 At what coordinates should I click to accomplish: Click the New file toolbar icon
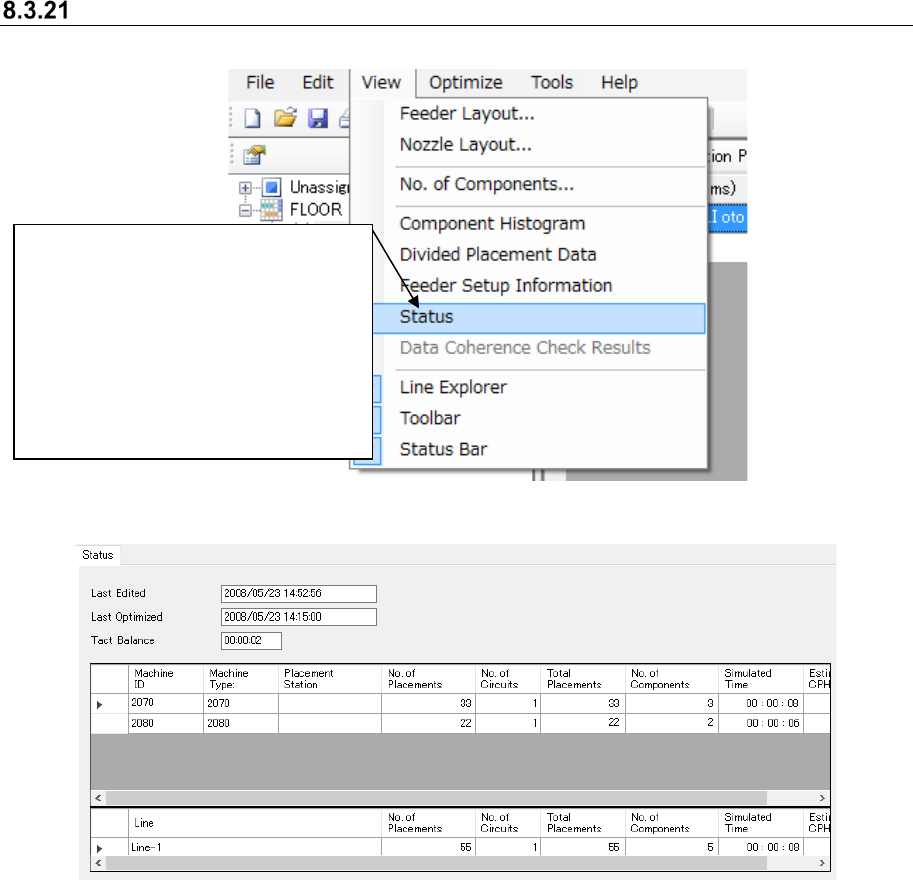[253, 119]
